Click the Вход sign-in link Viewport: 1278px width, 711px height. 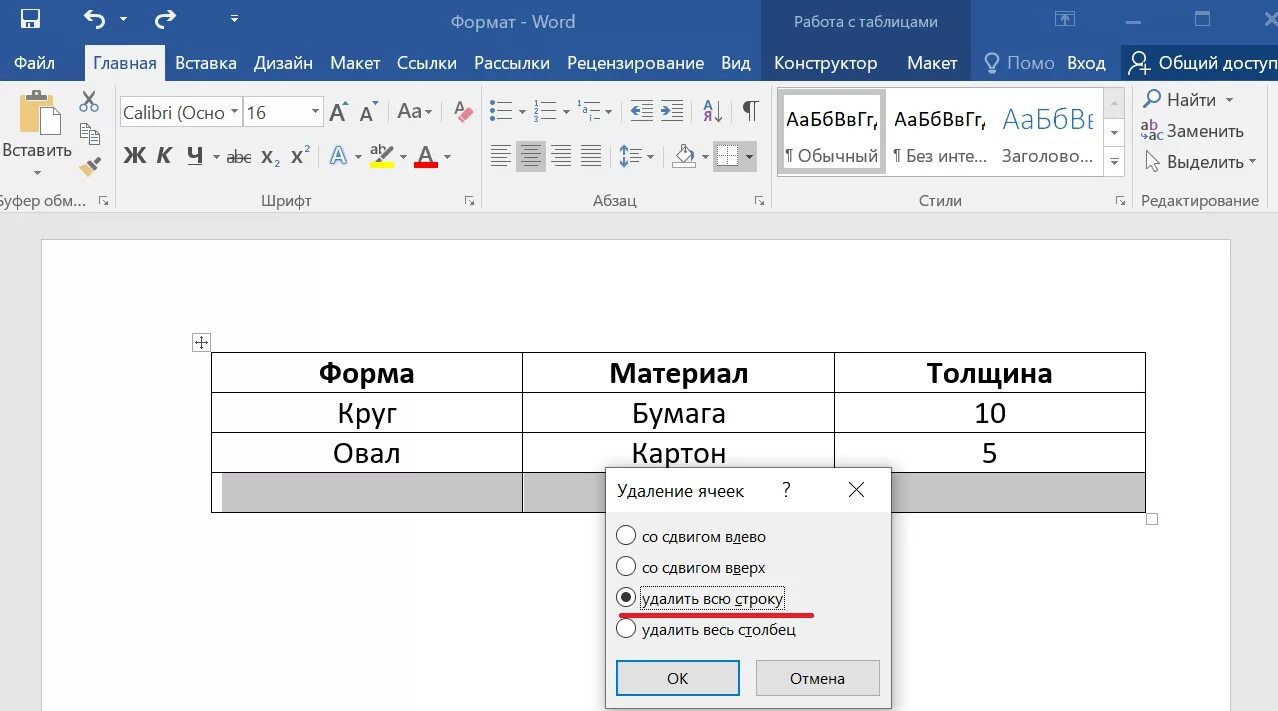[1086, 62]
